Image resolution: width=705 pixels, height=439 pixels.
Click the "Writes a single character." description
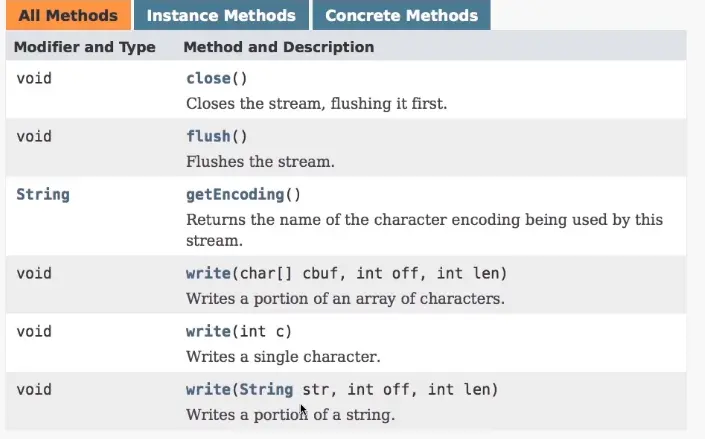click(x=285, y=356)
